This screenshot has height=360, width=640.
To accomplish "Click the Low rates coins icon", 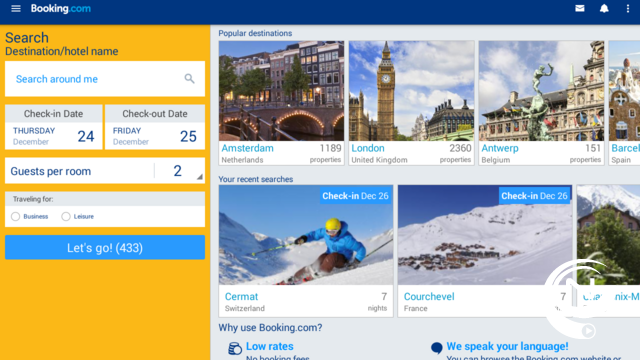I will tap(235, 348).
